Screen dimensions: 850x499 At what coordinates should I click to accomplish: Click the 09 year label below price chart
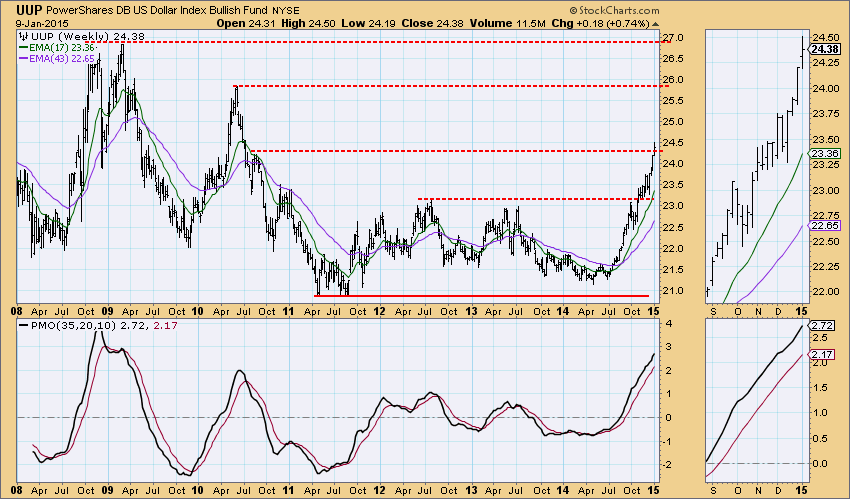tap(107, 312)
